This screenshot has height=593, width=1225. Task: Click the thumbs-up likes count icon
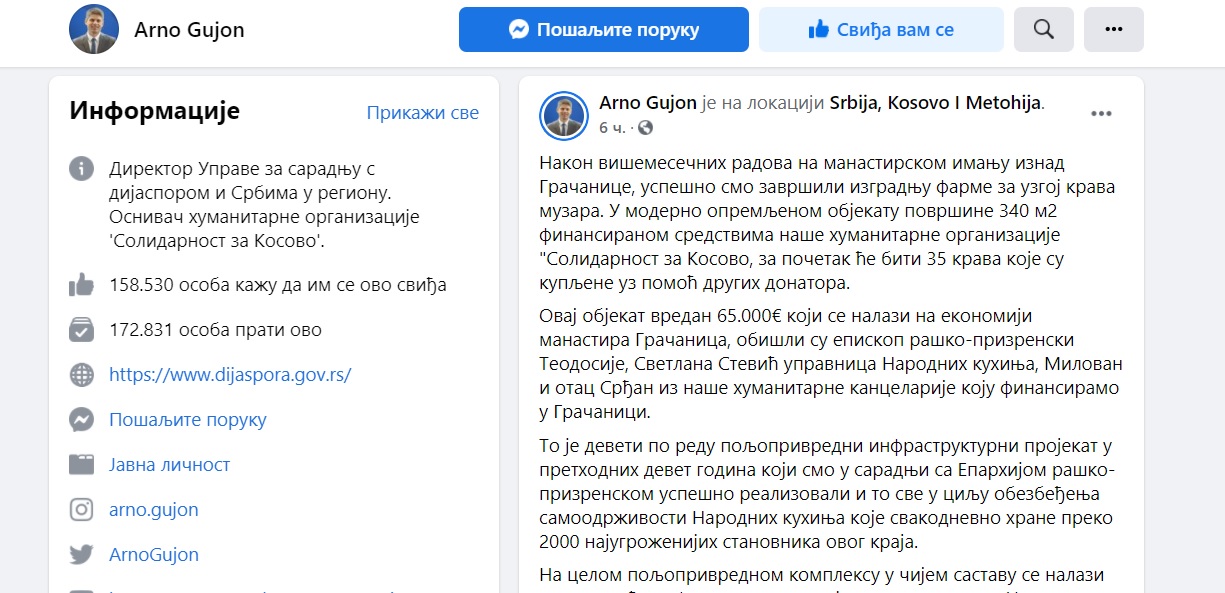click(82, 285)
